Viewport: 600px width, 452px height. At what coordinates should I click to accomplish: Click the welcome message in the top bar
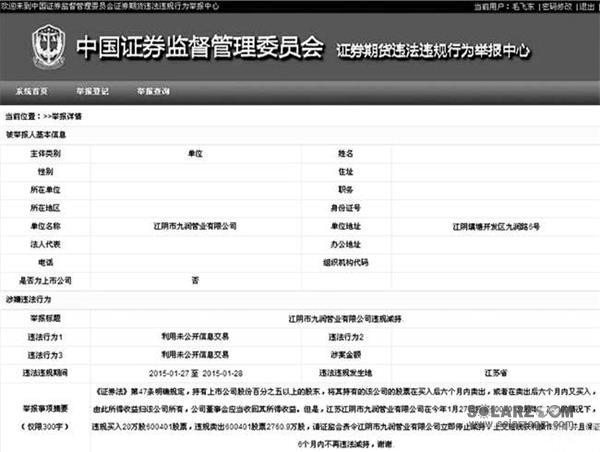(x=110, y=6)
